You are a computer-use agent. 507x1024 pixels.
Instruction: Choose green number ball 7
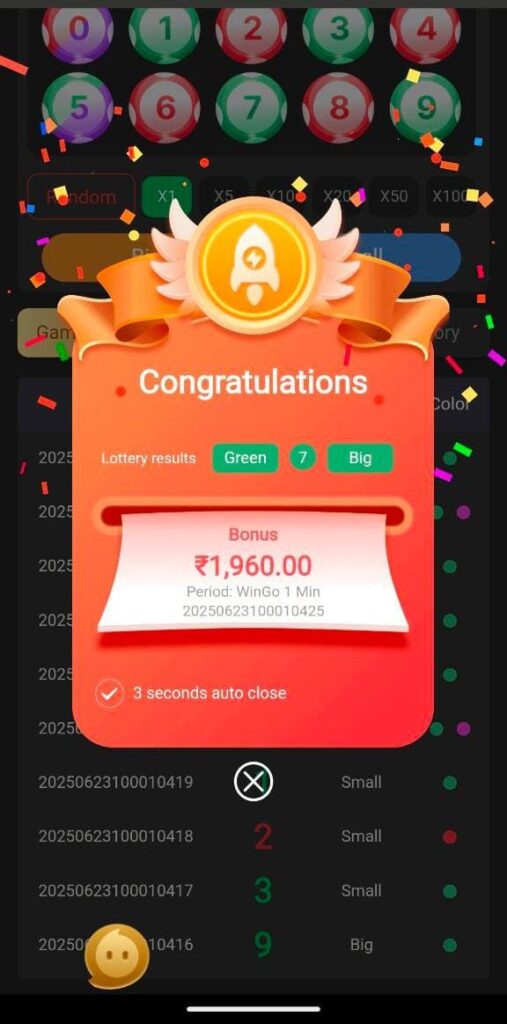[252, 108]
